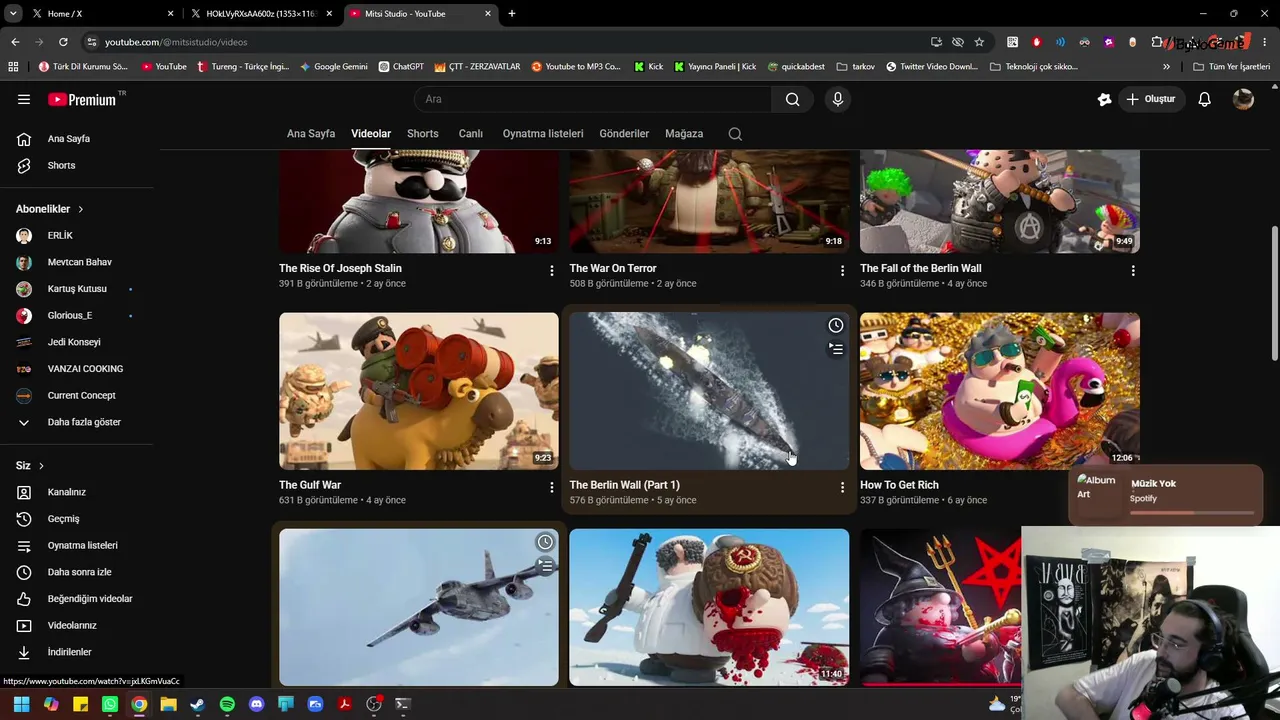Add the warship video to the queue
The image size is (1280, 720).
836,349
